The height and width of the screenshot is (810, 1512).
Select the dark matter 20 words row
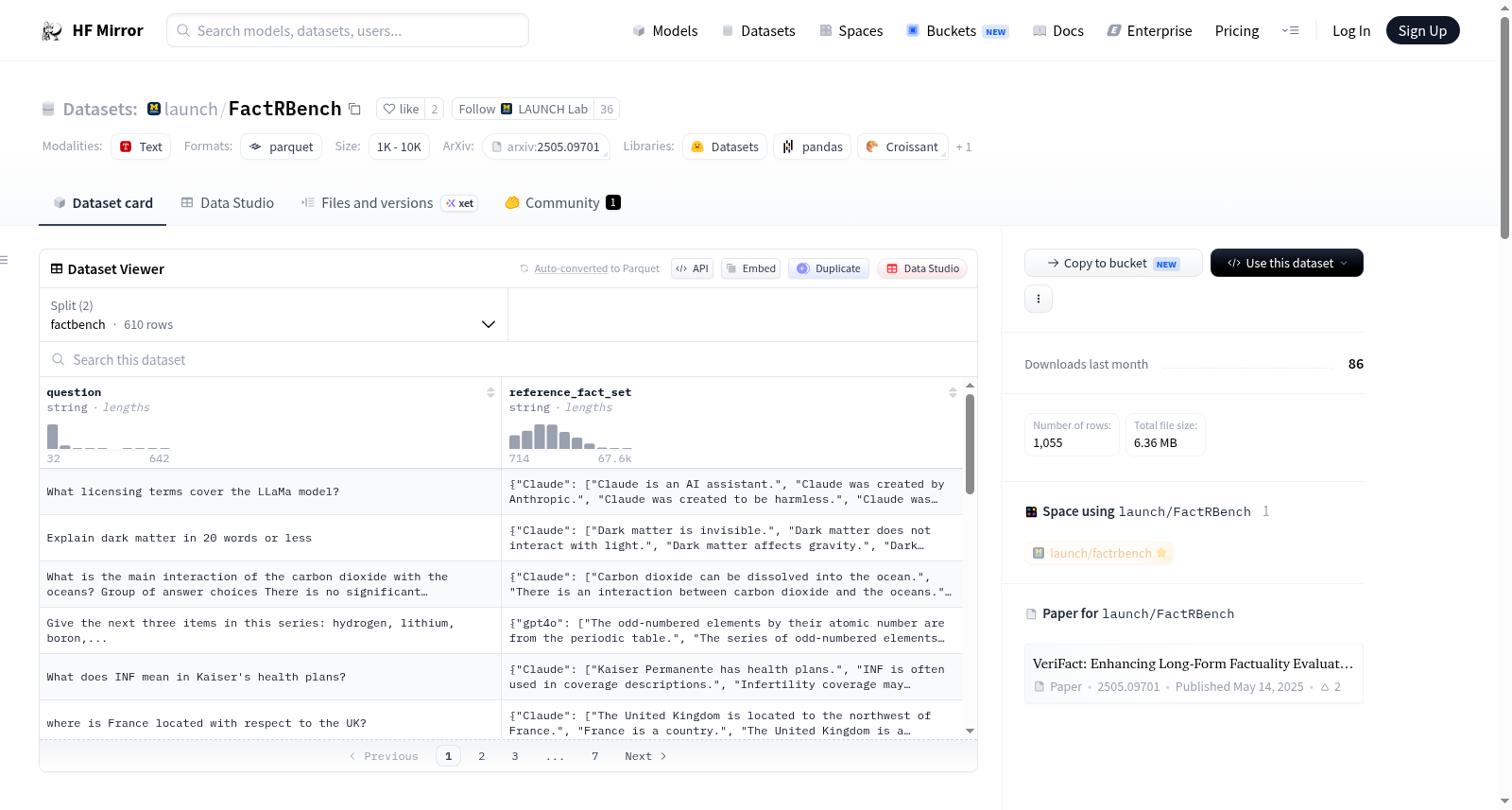tap(501, 538)
